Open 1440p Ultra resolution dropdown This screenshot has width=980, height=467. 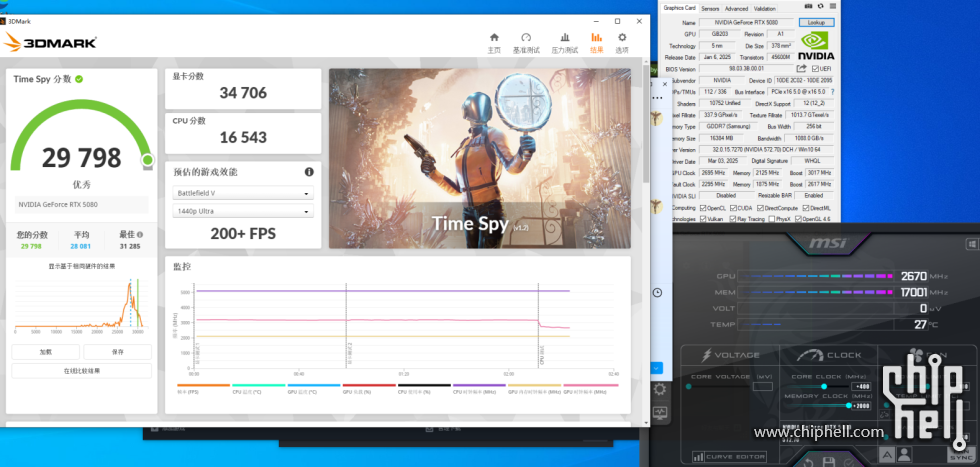pyautogui.click(x=243, y=211)
